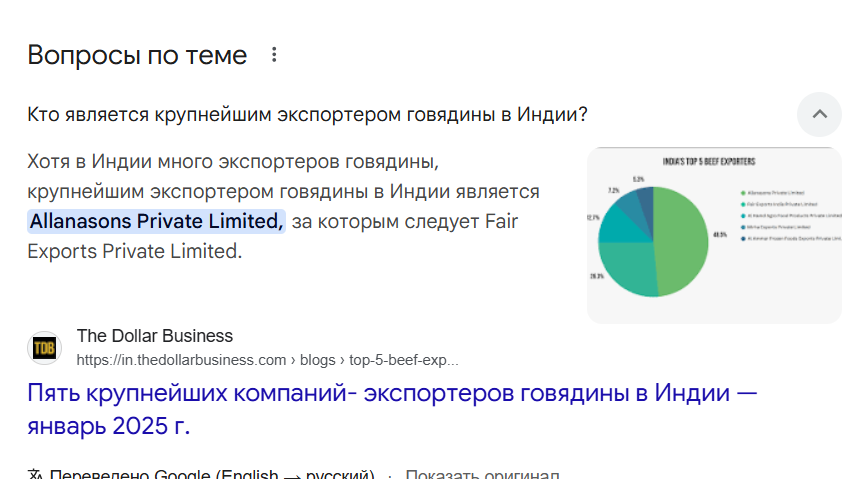Click the chart title INDIA'S TOP 5 BEEF EXPORTERS
This screenshot has width=868, height=479.
709,161
